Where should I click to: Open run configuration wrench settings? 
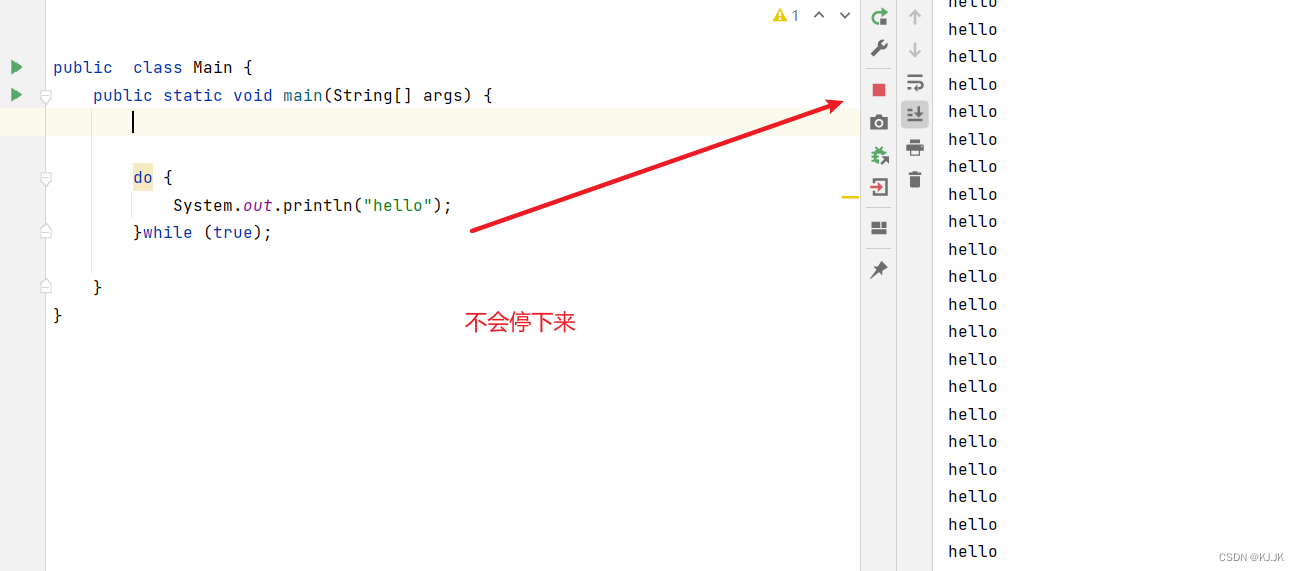pyautogui.click(x=879, y=48)
